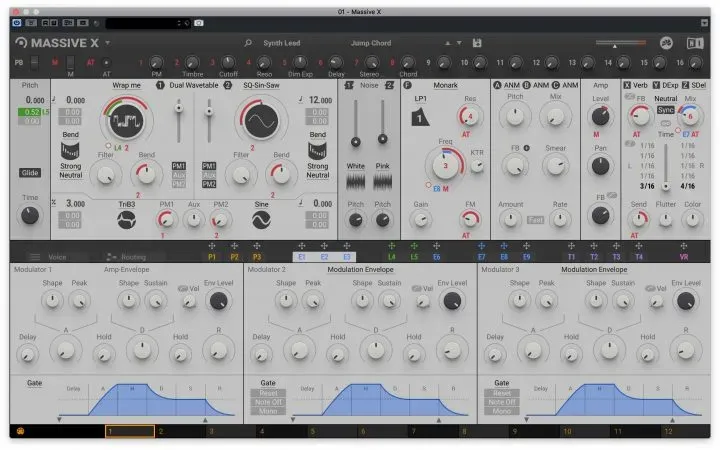Open the Wrap me wavetable mode menu
The width and height of the screenshot is (720, 450).
coord(126,85)
